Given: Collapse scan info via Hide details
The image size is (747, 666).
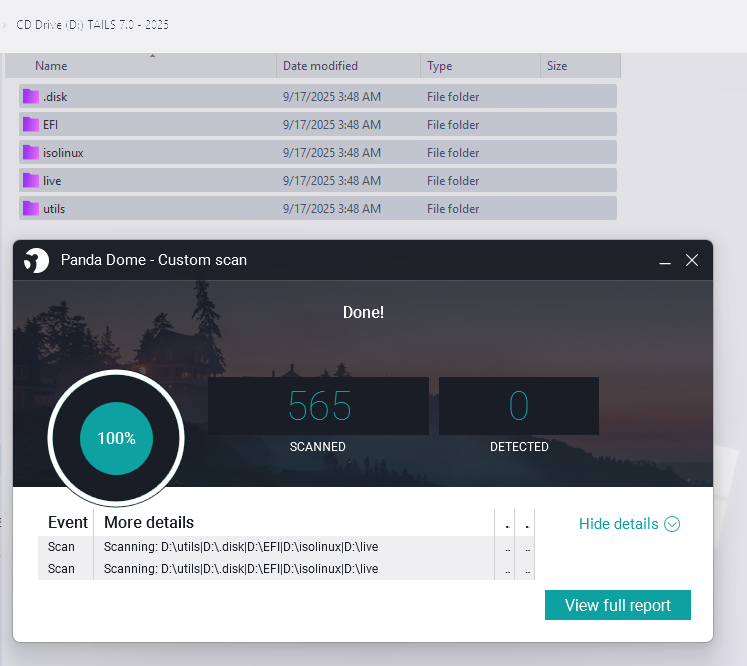Looking at the screenshot, I should point(629,524).
